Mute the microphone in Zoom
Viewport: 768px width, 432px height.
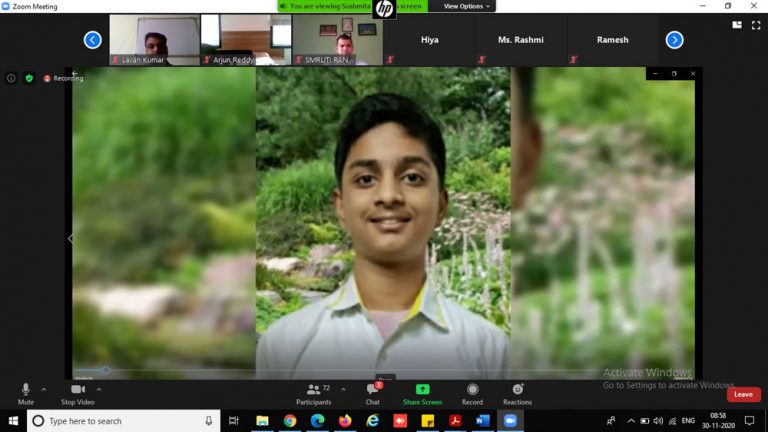pyautogui.click(x=25, y=394)
